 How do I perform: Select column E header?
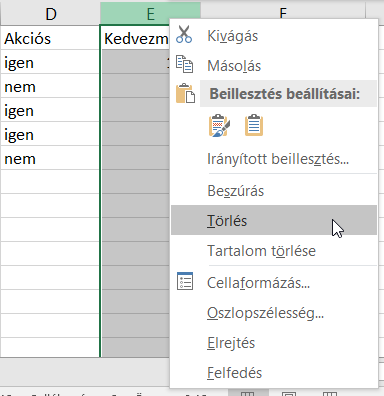click(x=150, y=14)
